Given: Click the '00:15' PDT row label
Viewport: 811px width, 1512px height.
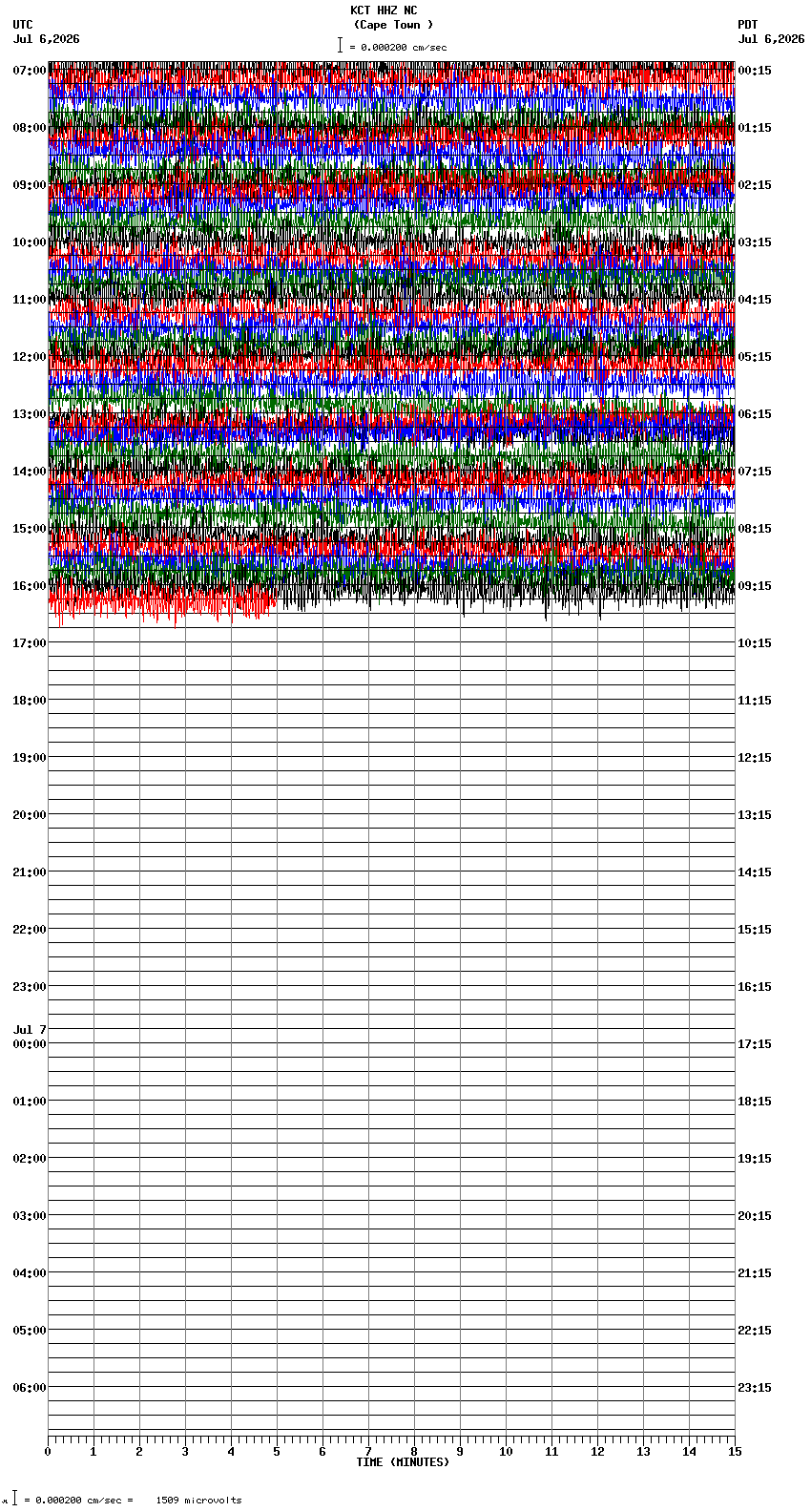Looking at the screenshot, I should [x=755, y=71].
